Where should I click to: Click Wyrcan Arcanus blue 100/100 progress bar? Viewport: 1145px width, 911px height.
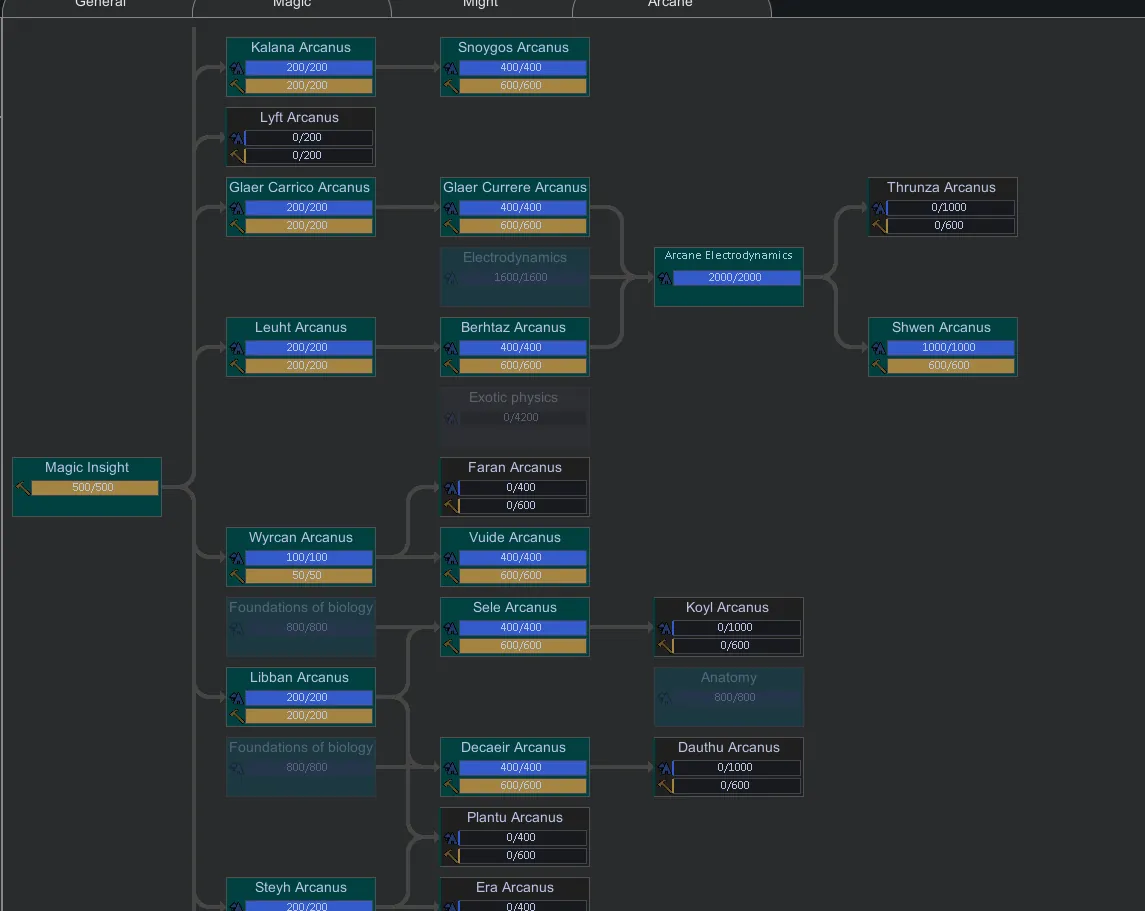tap(307, 558)
